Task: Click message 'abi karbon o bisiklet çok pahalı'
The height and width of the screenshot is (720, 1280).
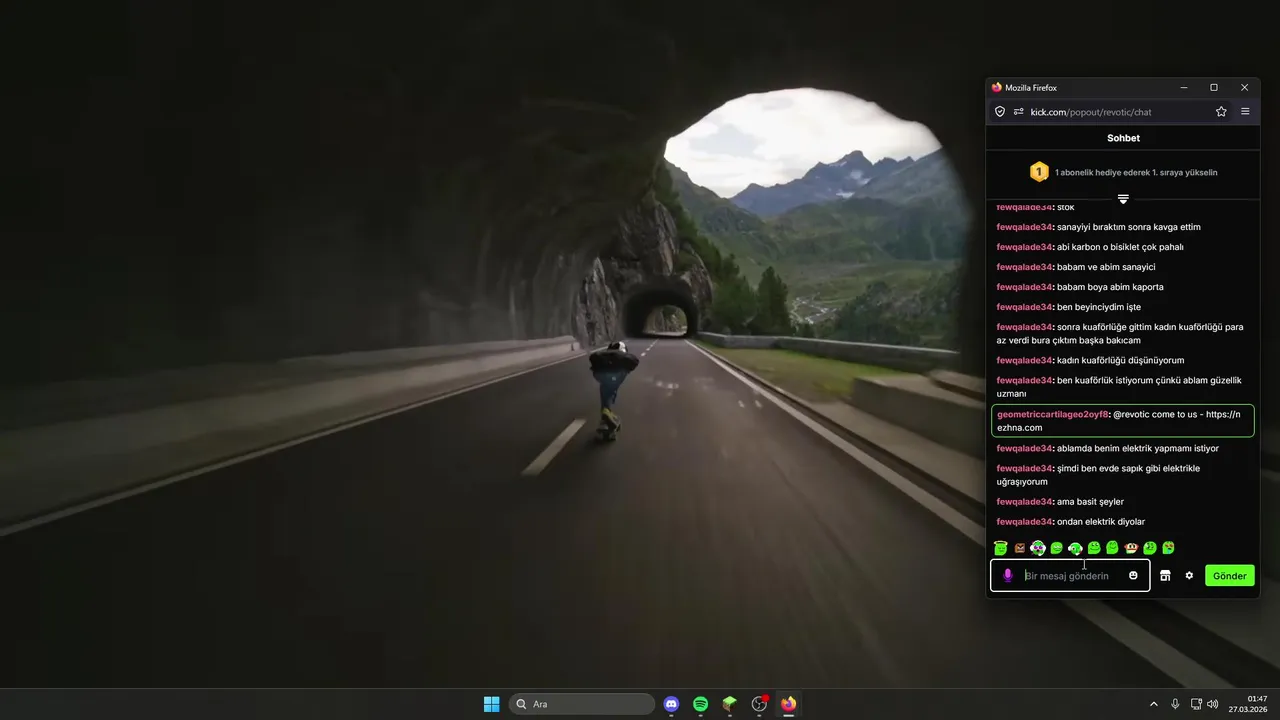Action: tap(1120, 247)
